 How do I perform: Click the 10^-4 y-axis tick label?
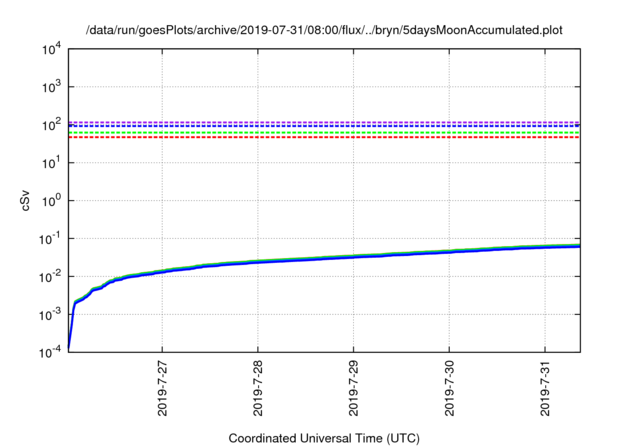point(49,352)
